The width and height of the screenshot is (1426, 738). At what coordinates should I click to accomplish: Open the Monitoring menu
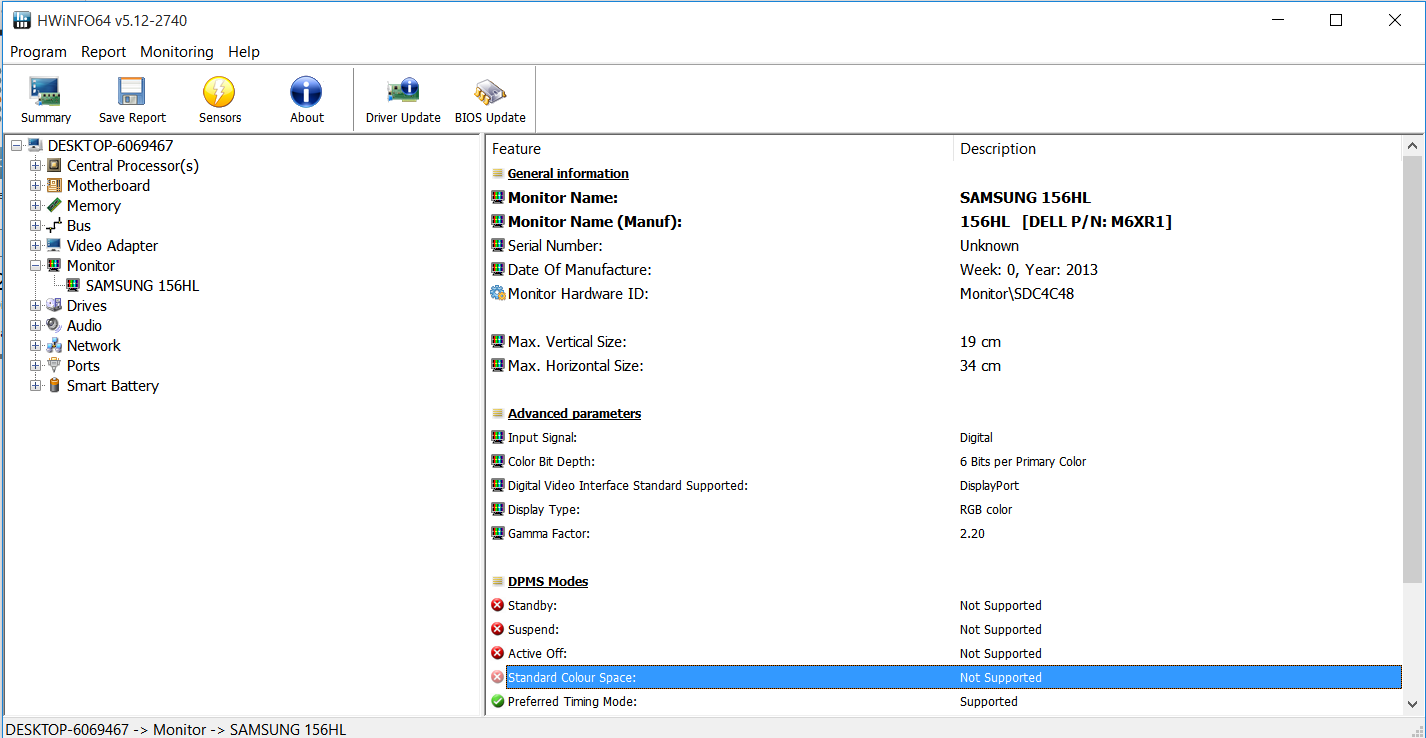(x=177, y=52)
